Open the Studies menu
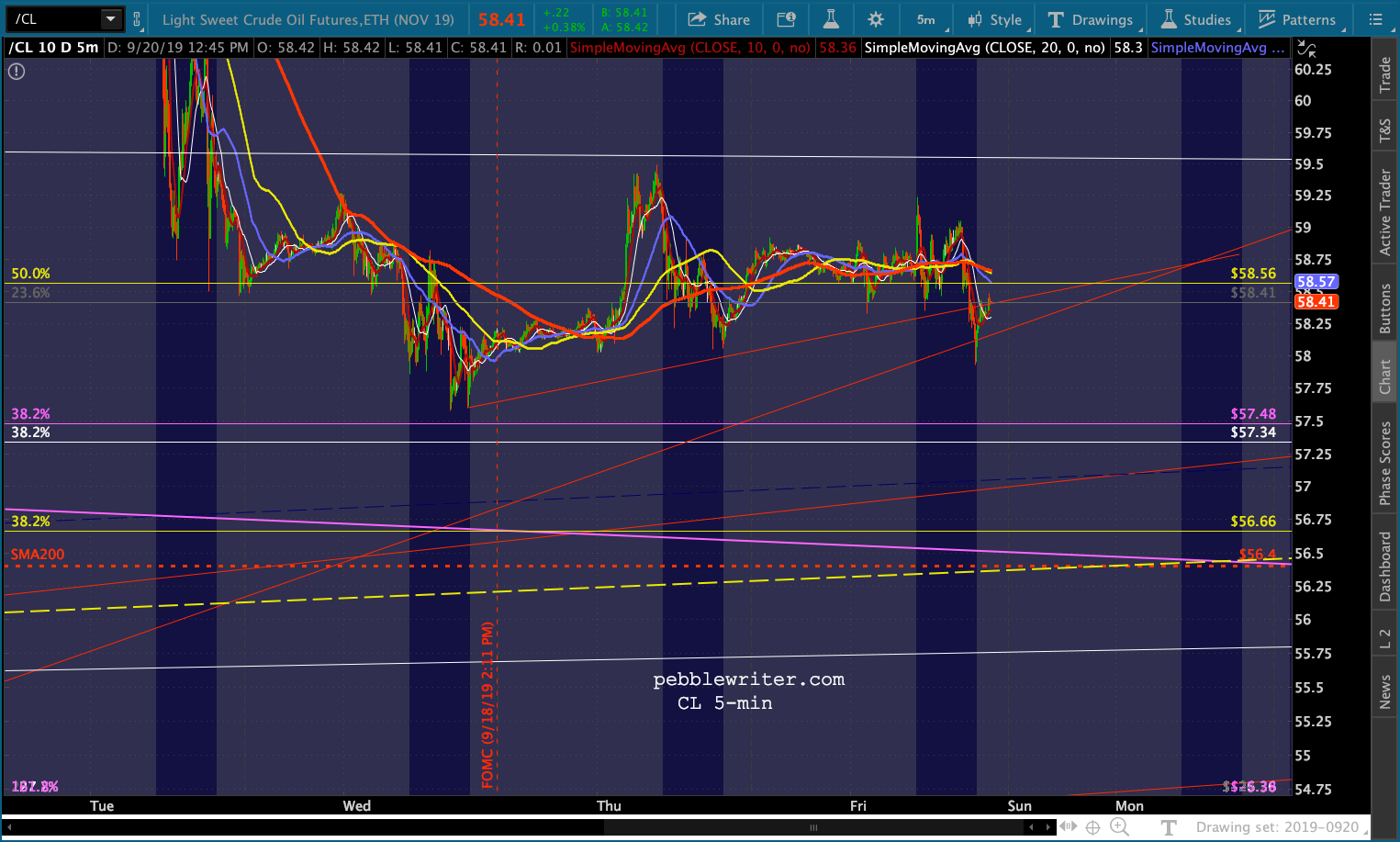 (1196, 19)
